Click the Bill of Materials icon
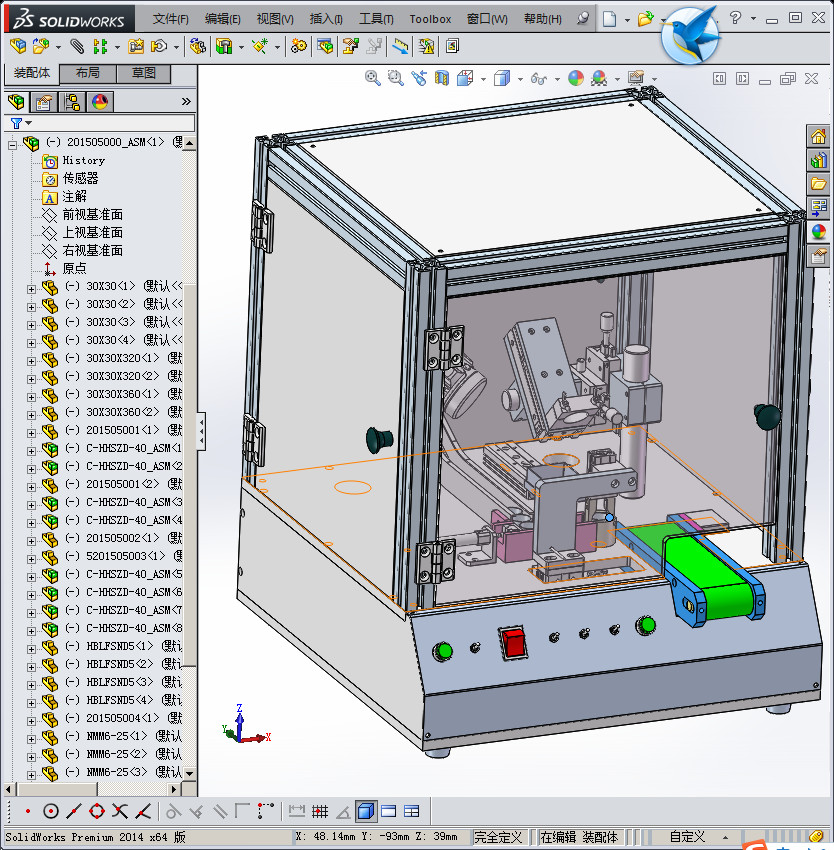This screenshot has height=850, width=834. click(325, 46)
